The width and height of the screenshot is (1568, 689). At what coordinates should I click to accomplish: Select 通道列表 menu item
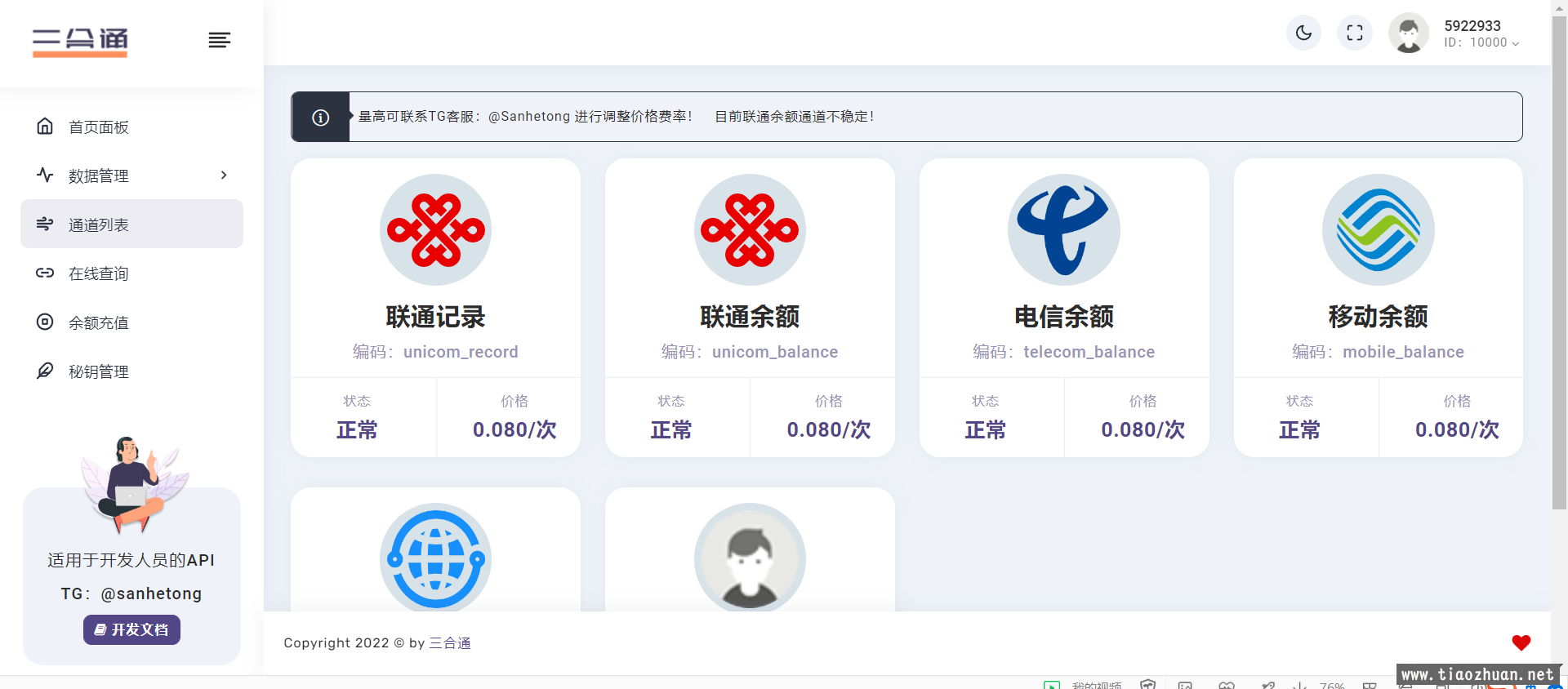point(131,224)
